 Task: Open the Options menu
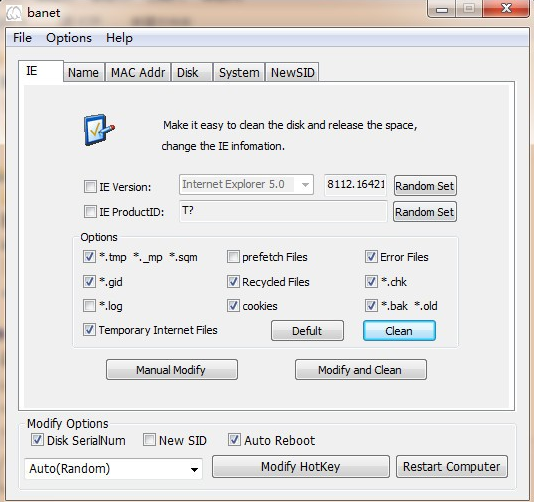pyautogui.click(x=69, y=38)
